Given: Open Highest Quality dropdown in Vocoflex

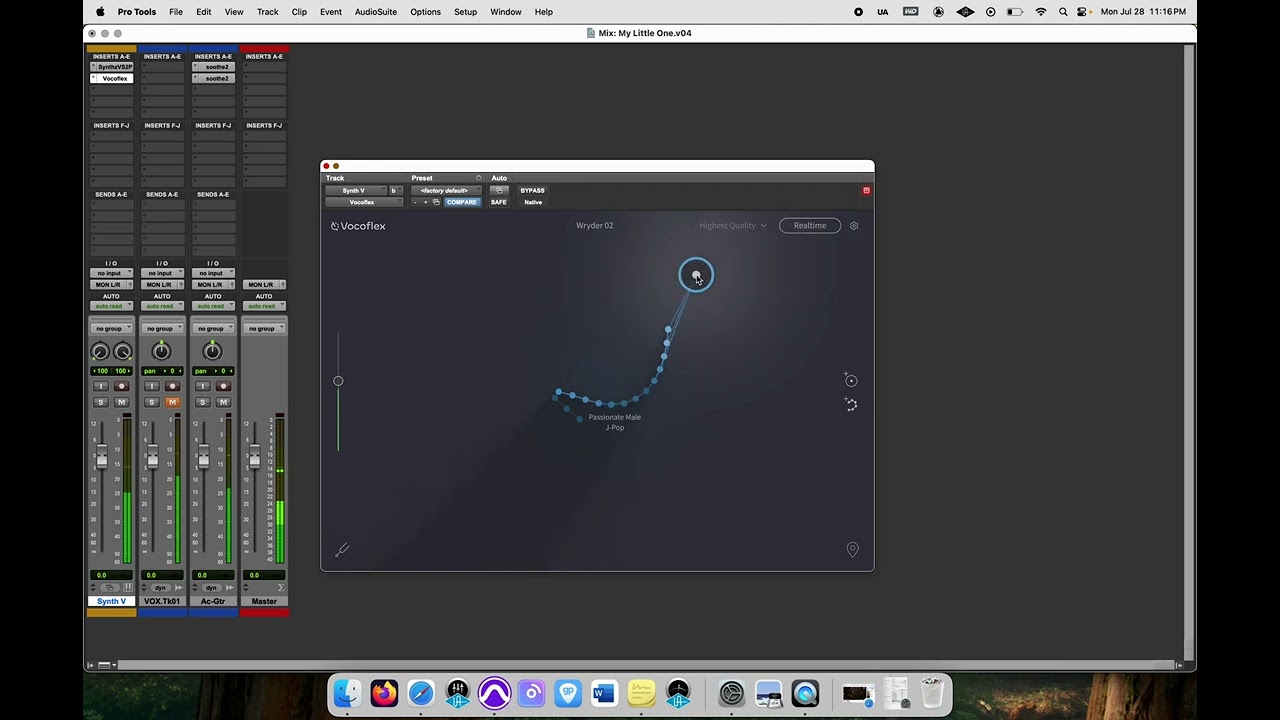Looking at the screenshot, I should pyautogui.click(x=733, y=226).
